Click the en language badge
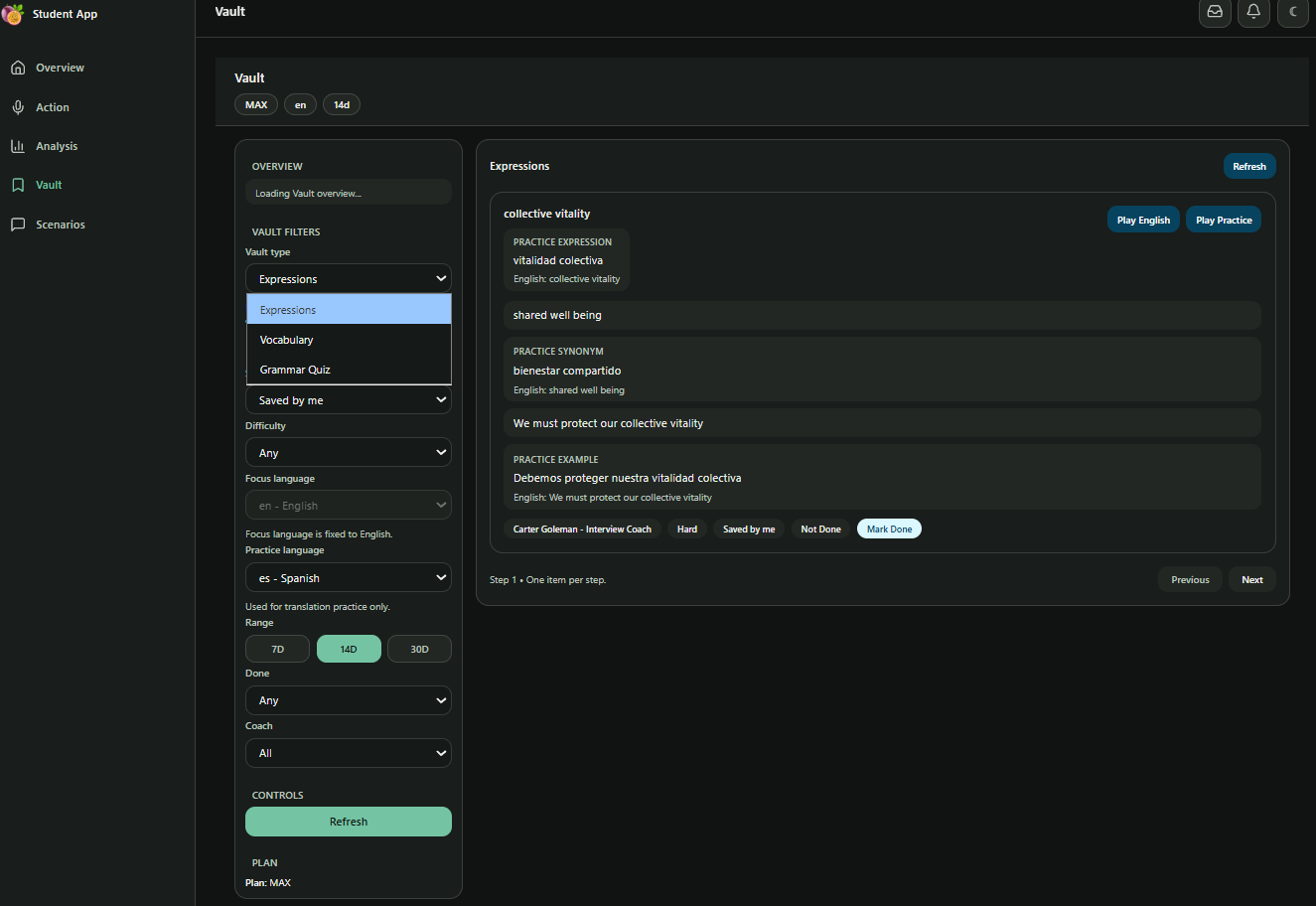The height and width of the screenshot is (906, 1316). (x=300, y=104)
